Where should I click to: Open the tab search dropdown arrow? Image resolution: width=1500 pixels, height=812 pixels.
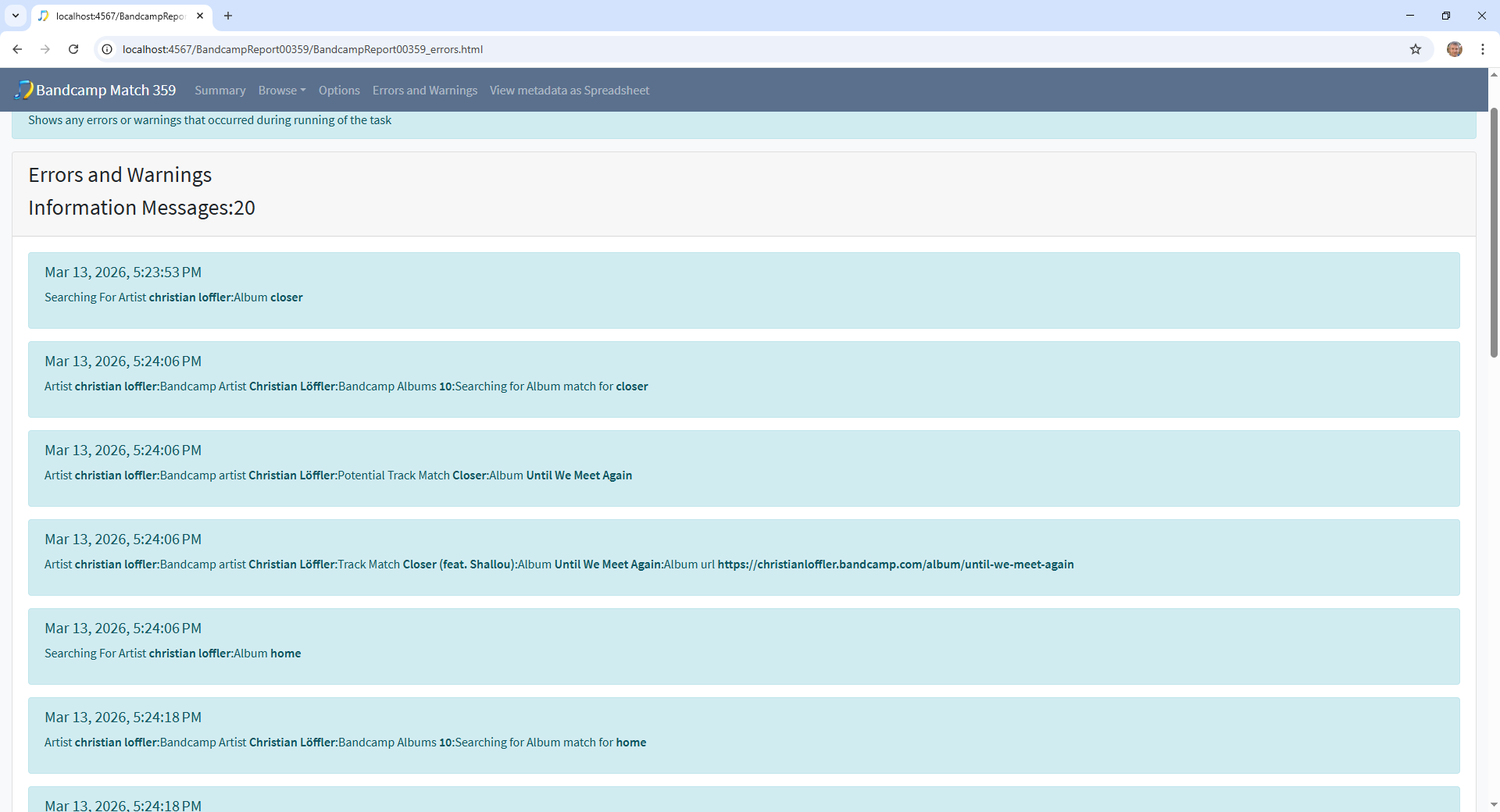(15, 16)
